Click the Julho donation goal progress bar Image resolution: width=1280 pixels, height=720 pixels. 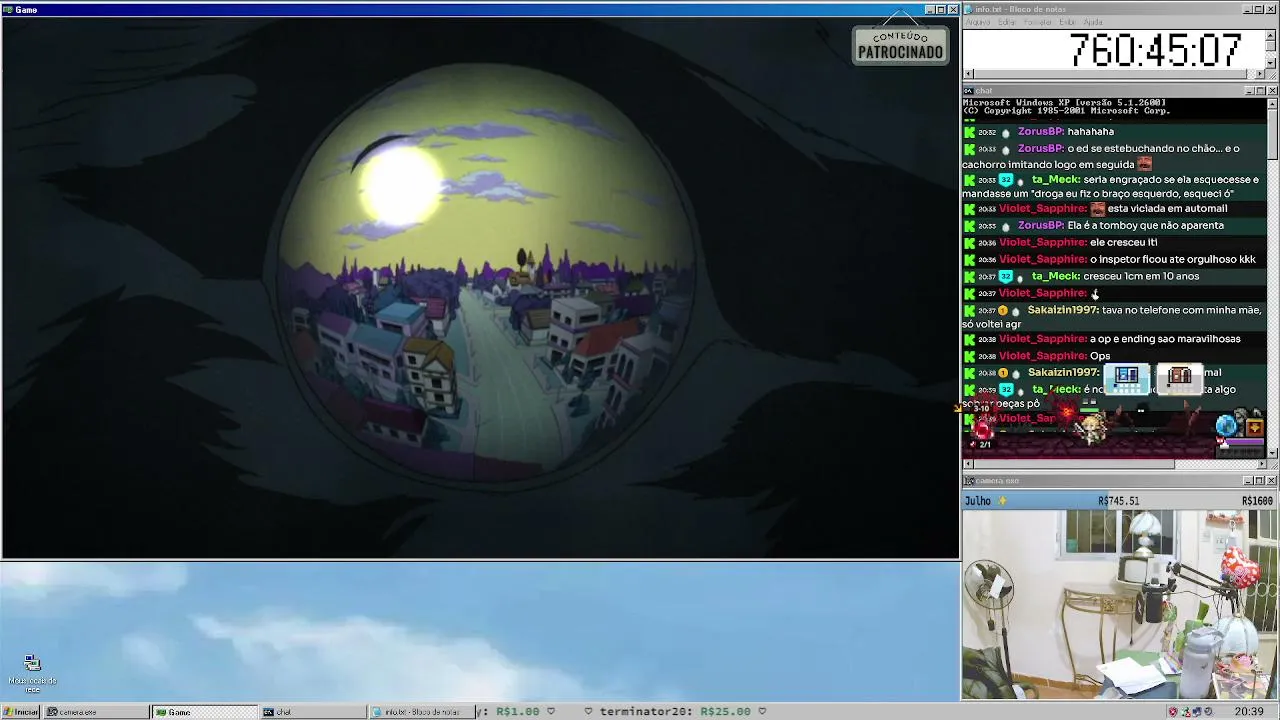click(x=1118, y=501)
